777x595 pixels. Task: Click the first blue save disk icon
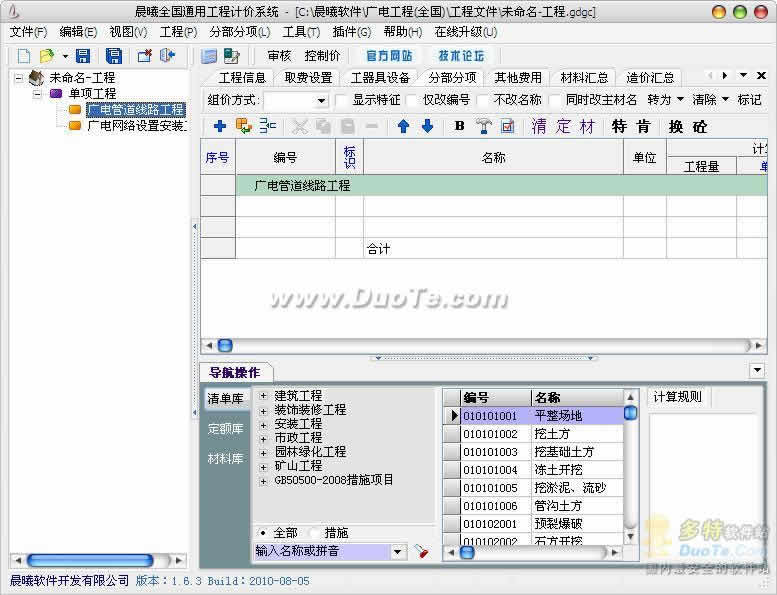coord(83,56)
